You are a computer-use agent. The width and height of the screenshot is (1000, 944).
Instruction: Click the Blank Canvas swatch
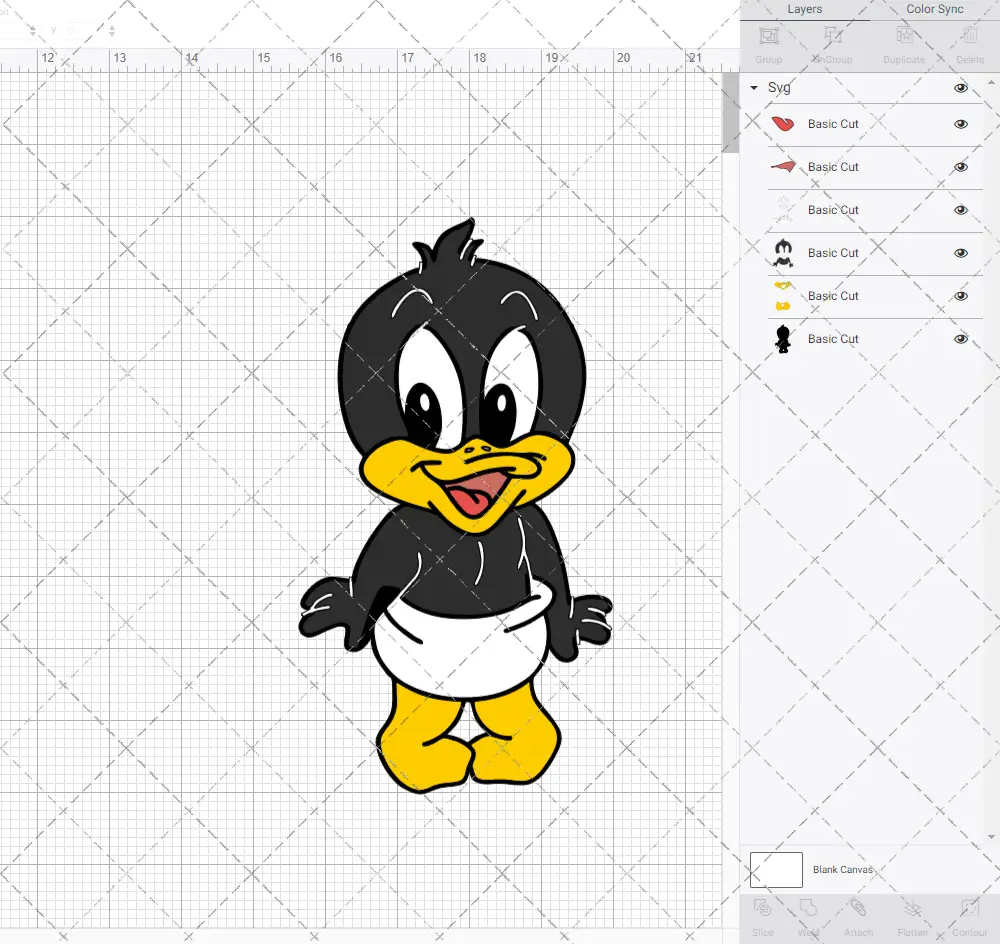pos(776,869)
